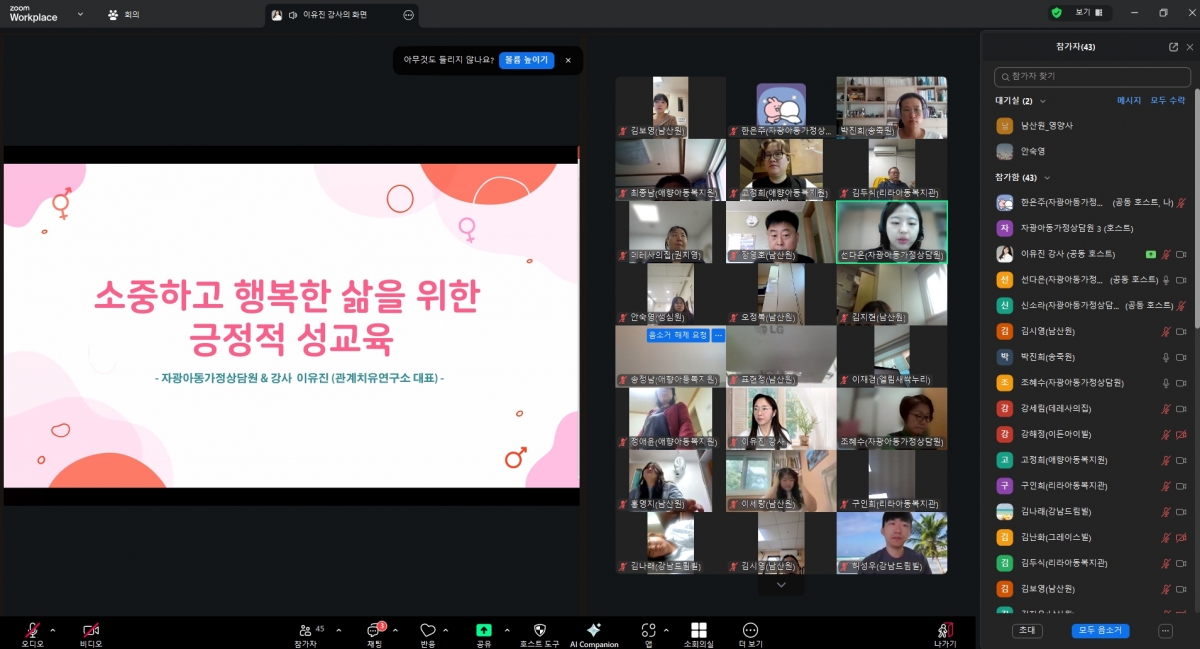Collapse the waiting room (대기실) section
1200x649 pixels.
tap(1043, 101)
